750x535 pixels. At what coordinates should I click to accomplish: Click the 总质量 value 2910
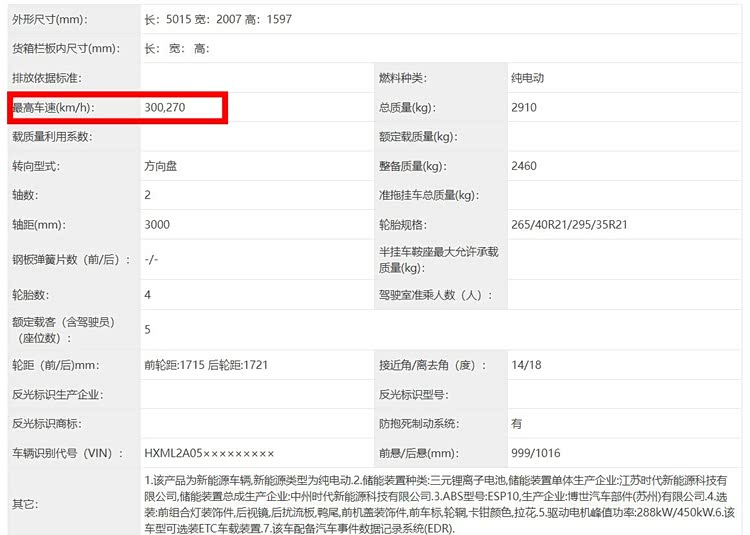point(524,107)
